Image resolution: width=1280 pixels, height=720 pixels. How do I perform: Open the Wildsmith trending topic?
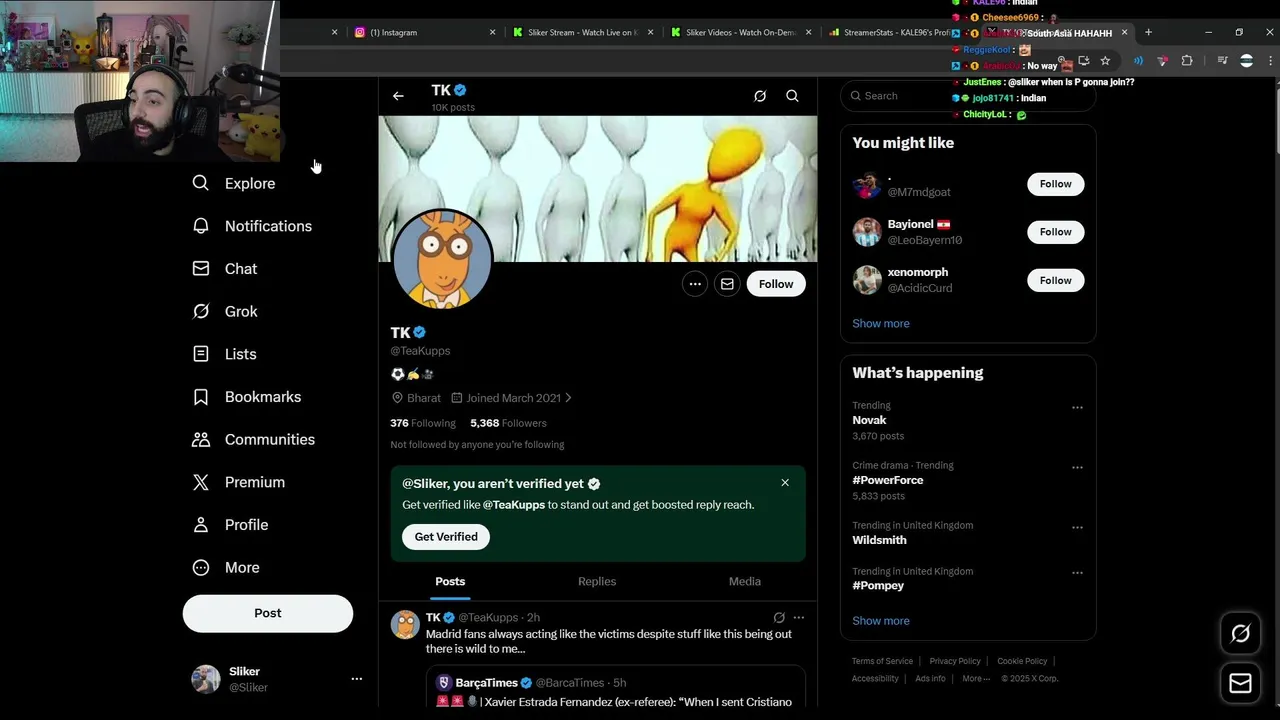coord(879,540)
